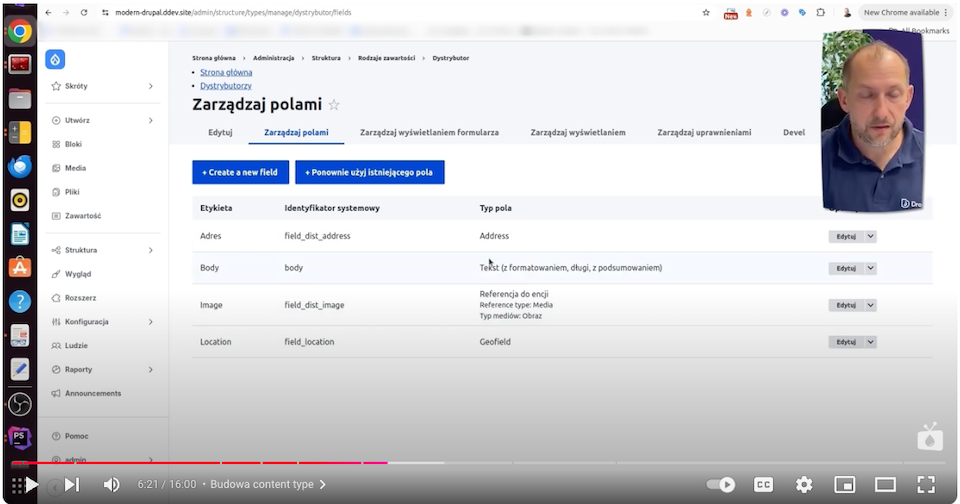Play the video

[31, 484]
